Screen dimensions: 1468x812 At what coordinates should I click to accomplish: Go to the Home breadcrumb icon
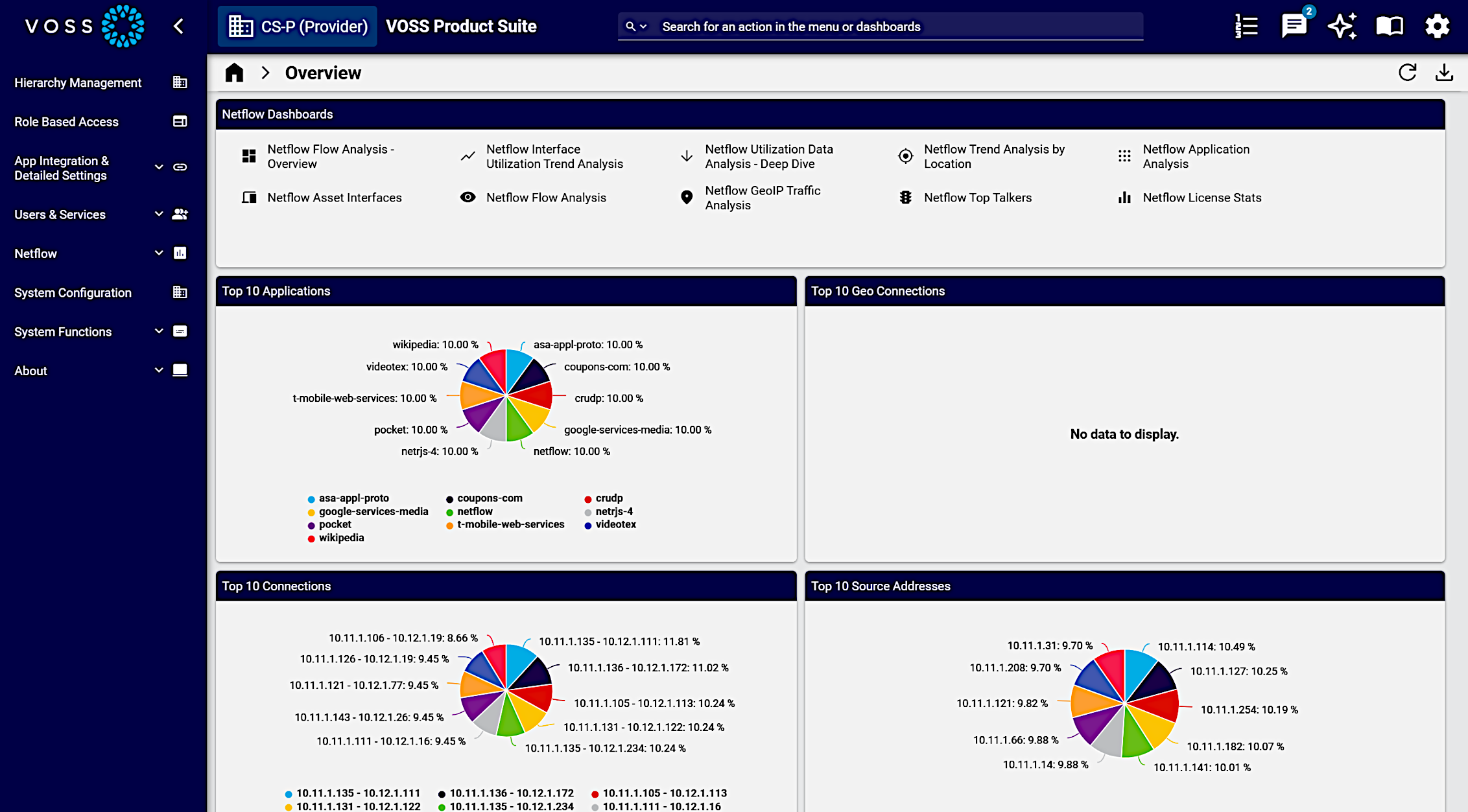click(x=234, y=73)
